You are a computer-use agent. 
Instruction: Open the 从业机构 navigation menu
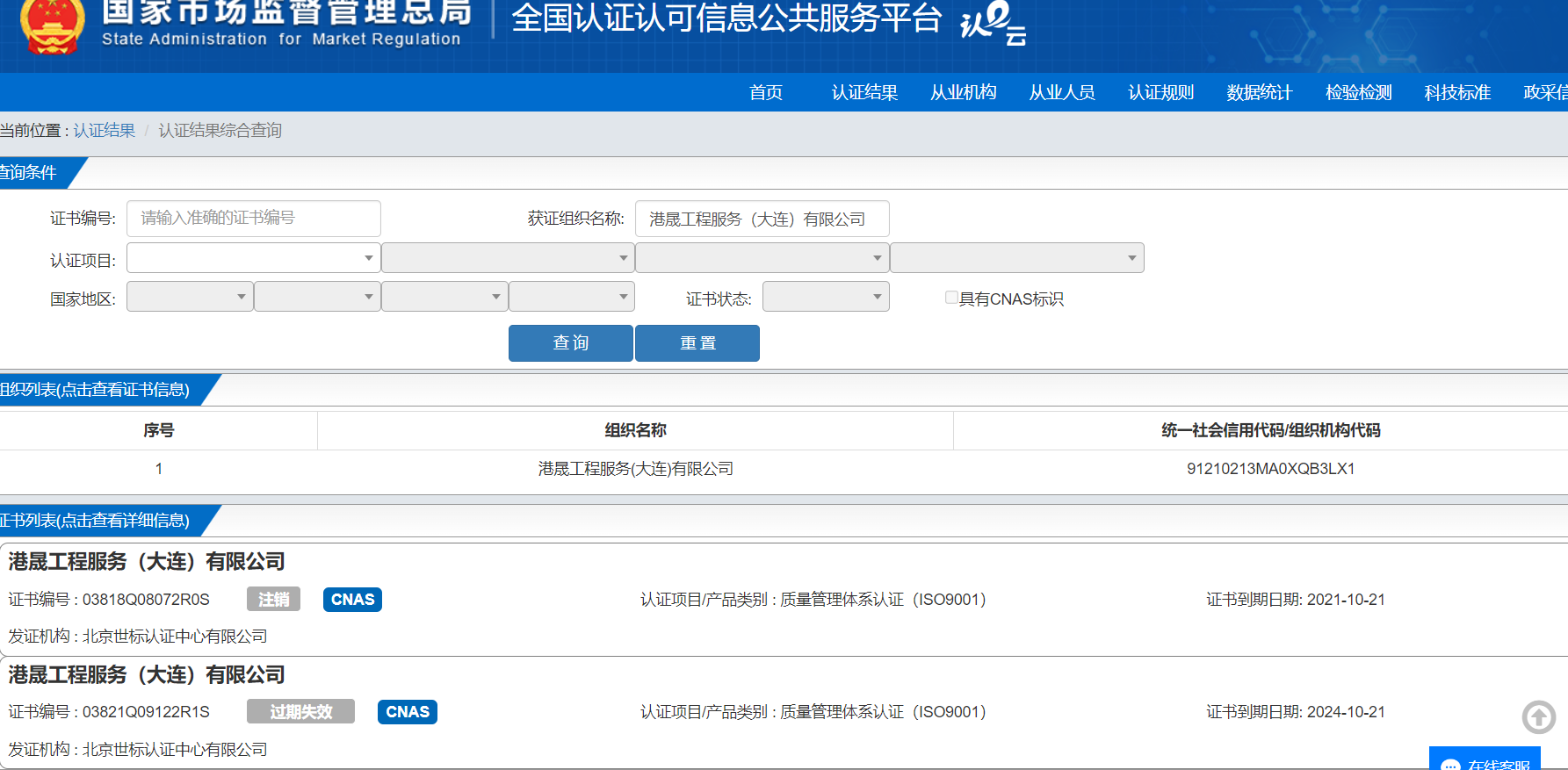(x=964, y=93)
